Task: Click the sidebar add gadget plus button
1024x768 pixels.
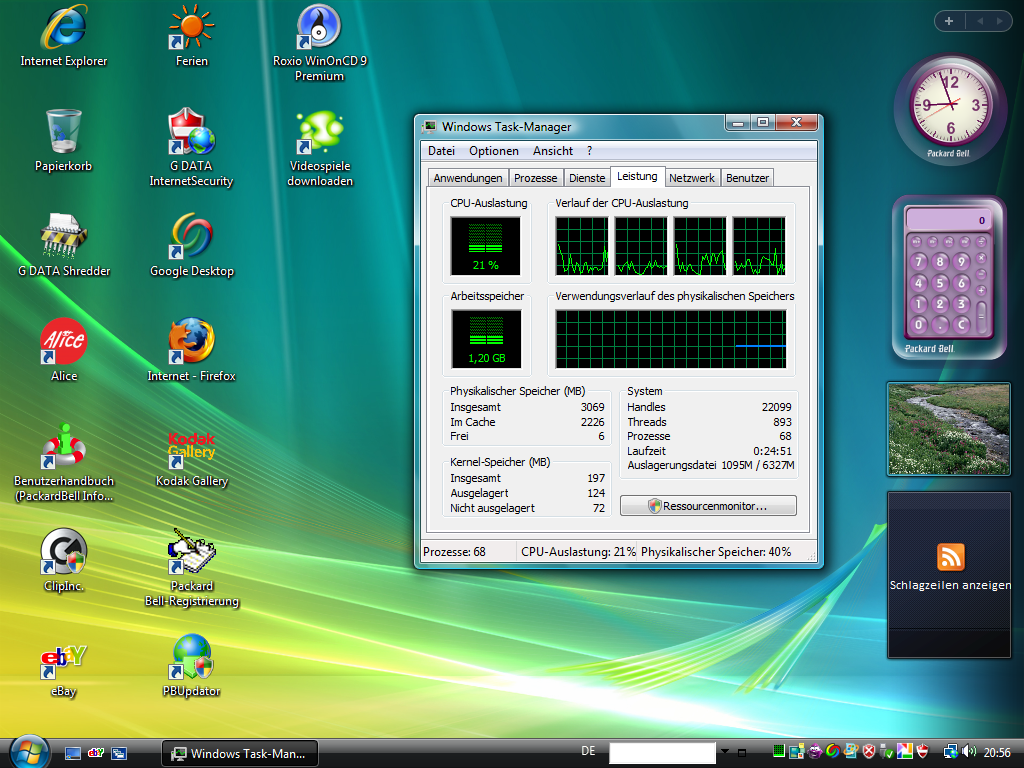Action: coord(949,21)
